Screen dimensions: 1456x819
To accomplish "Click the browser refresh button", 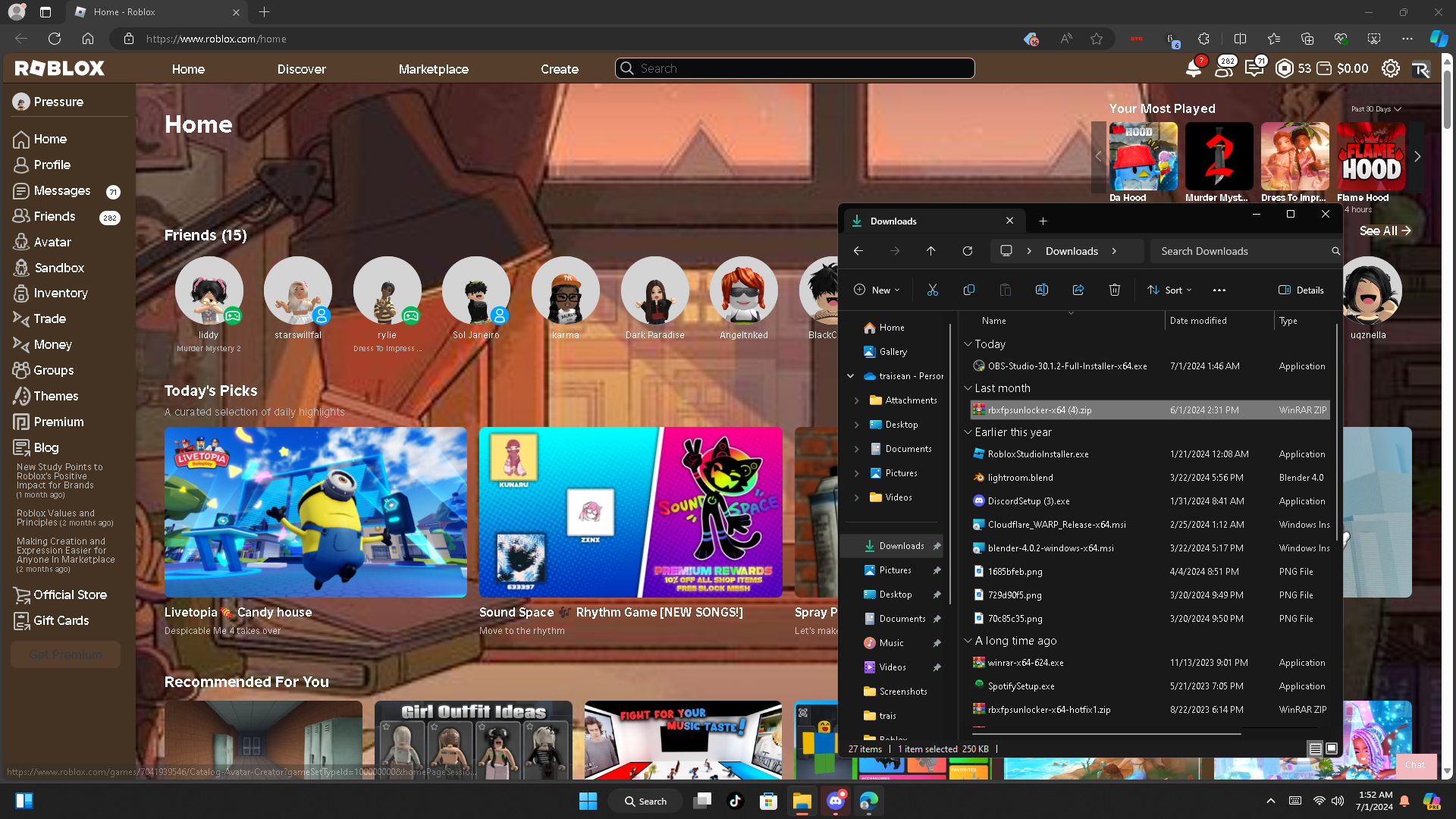I will (55, 39).
